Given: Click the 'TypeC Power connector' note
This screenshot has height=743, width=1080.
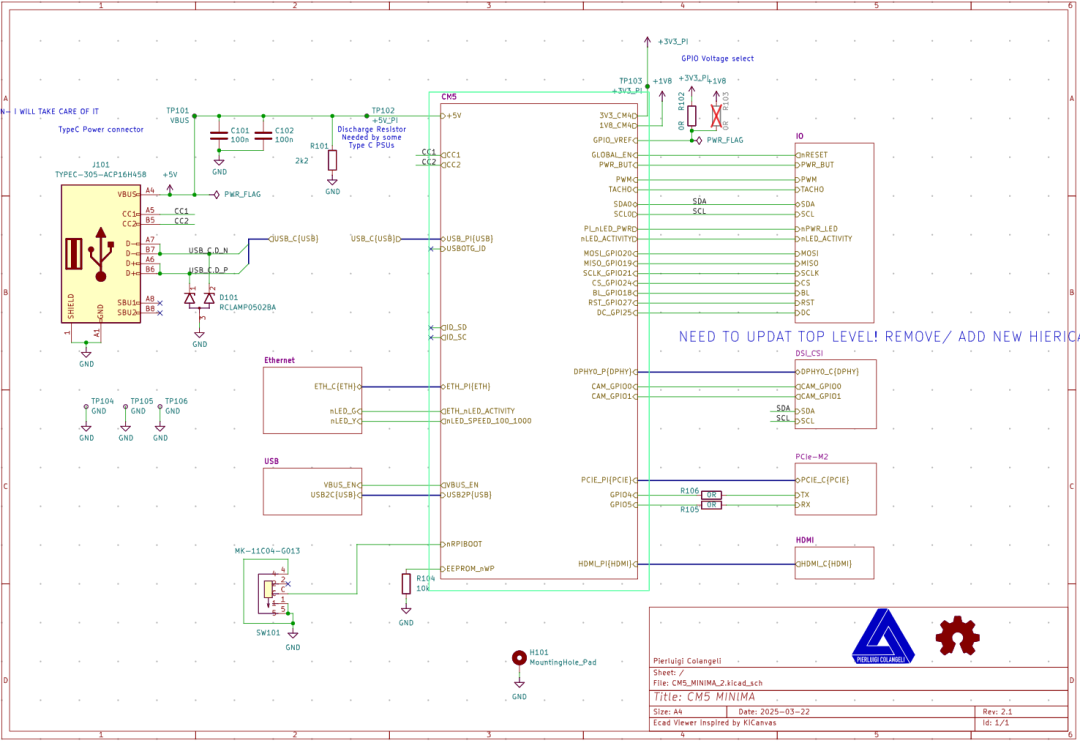Looking at the screenshot, I should point(101,129).
